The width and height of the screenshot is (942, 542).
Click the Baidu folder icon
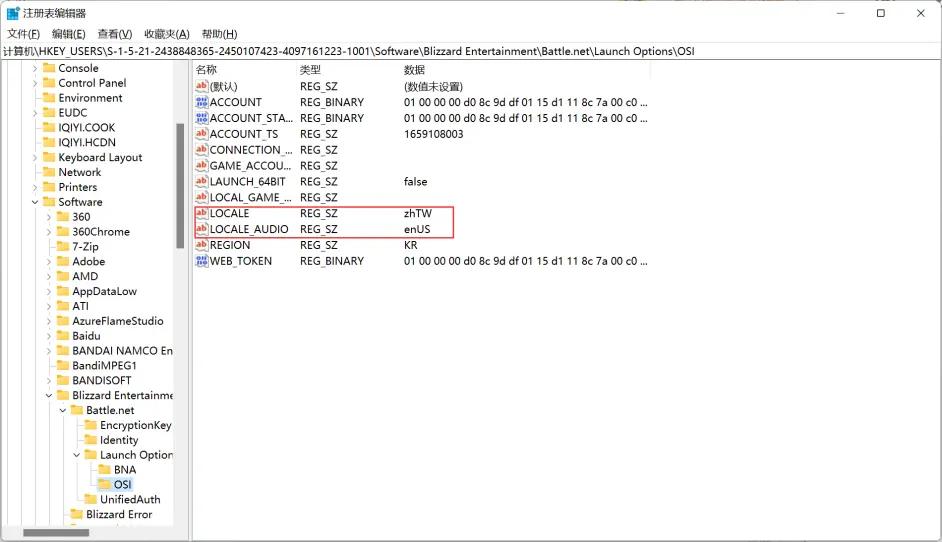click(x=62, y=335)
